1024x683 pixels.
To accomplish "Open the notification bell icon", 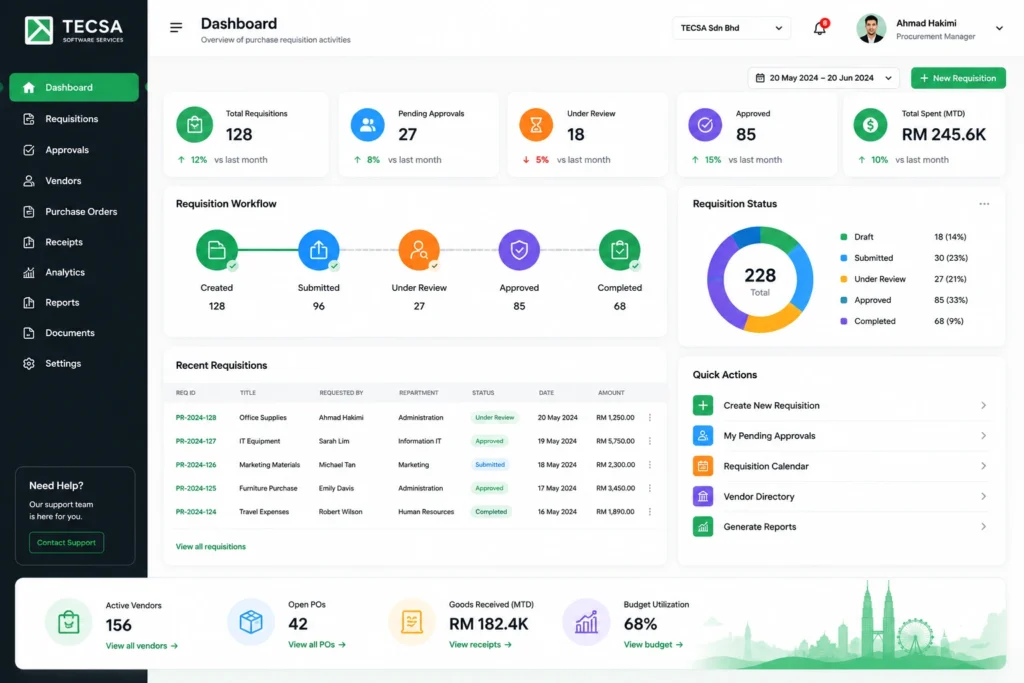I will click(x=820, y=28).
